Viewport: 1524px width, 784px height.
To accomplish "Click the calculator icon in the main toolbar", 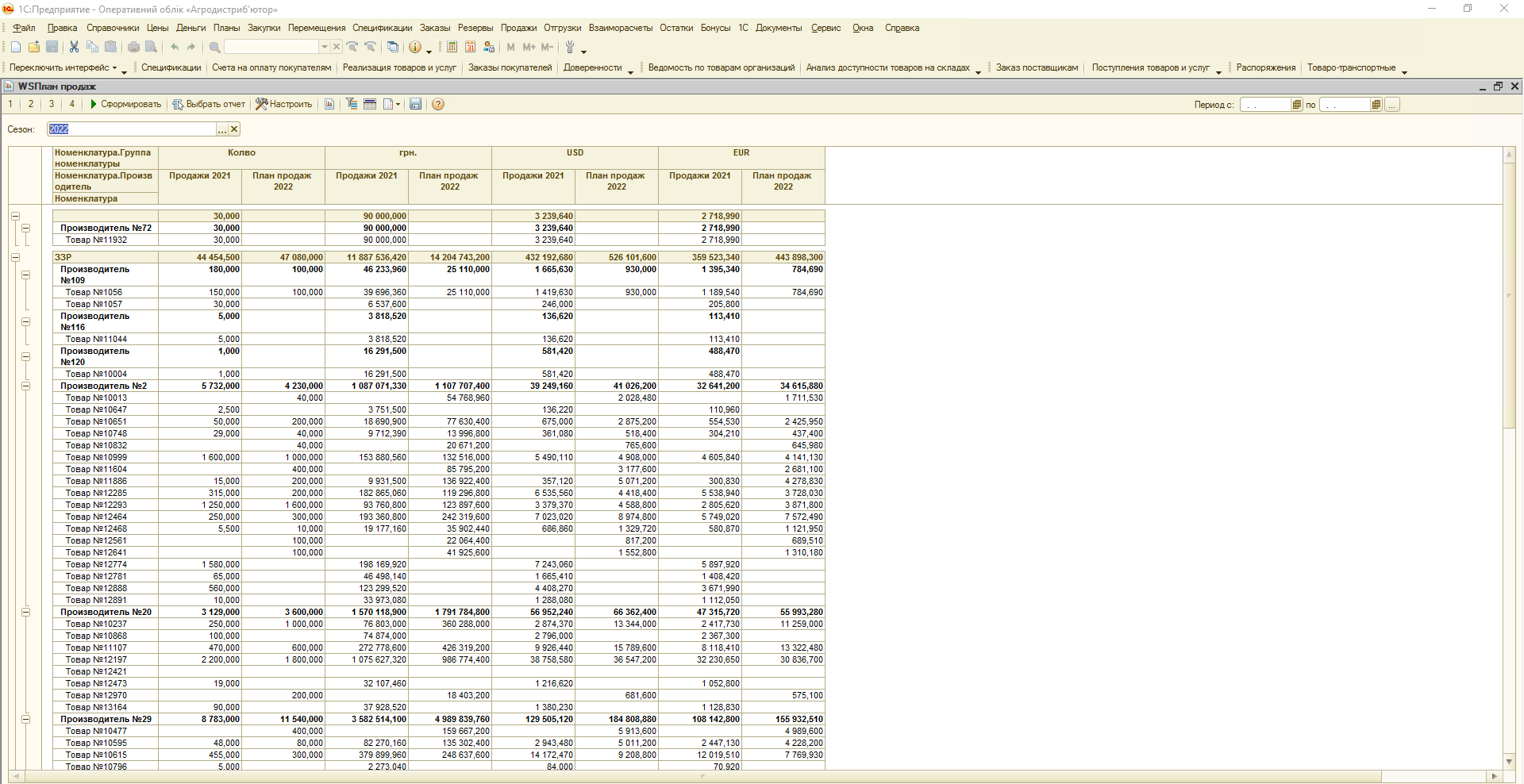I will pyautogui.click(x=452, y=48).
